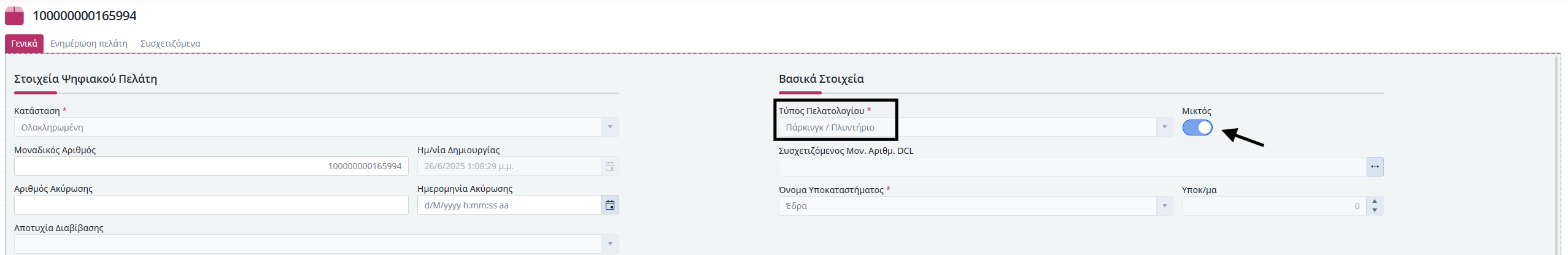Click the vertical scrollbar on right edge
The width and height of the screenshot is (1568, 255).
[1556, 154]
